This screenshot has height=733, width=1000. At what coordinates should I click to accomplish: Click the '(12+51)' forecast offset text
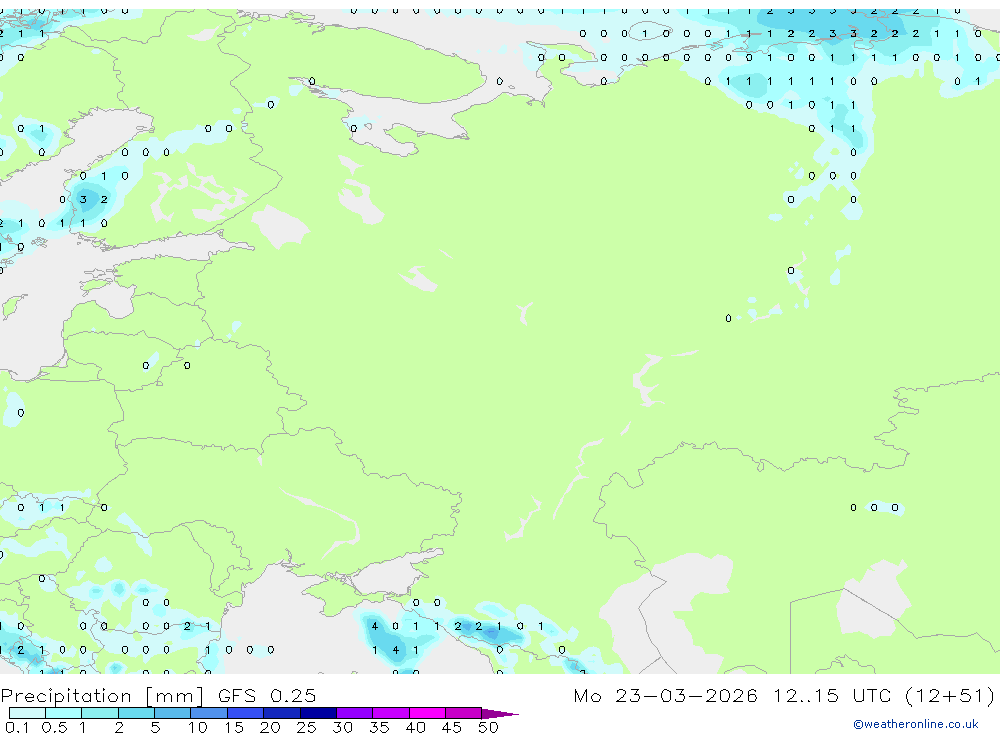coord(950,695)
